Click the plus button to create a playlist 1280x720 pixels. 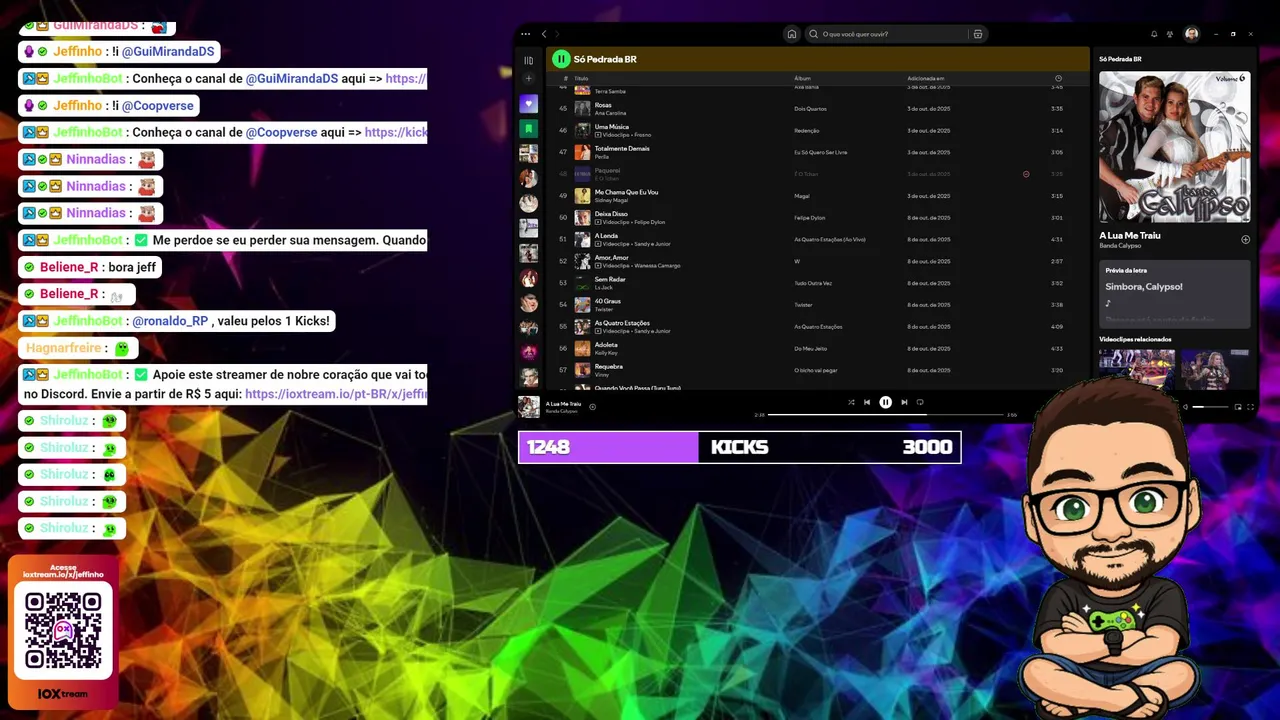529,79
